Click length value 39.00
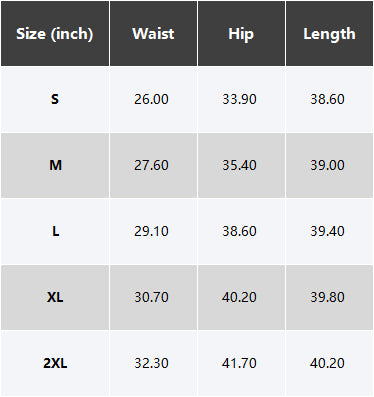The width and height of the screenshot is (374, 397). click(x=327, y=165)
